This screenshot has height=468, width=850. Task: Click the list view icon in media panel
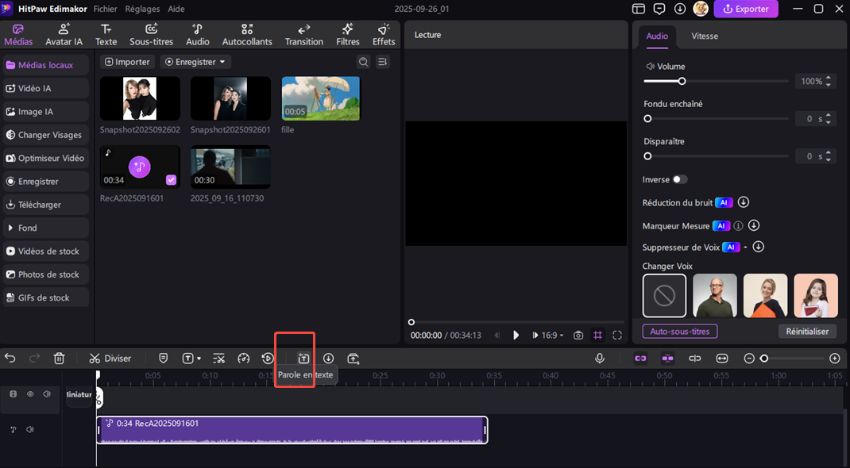coord(382,62)
